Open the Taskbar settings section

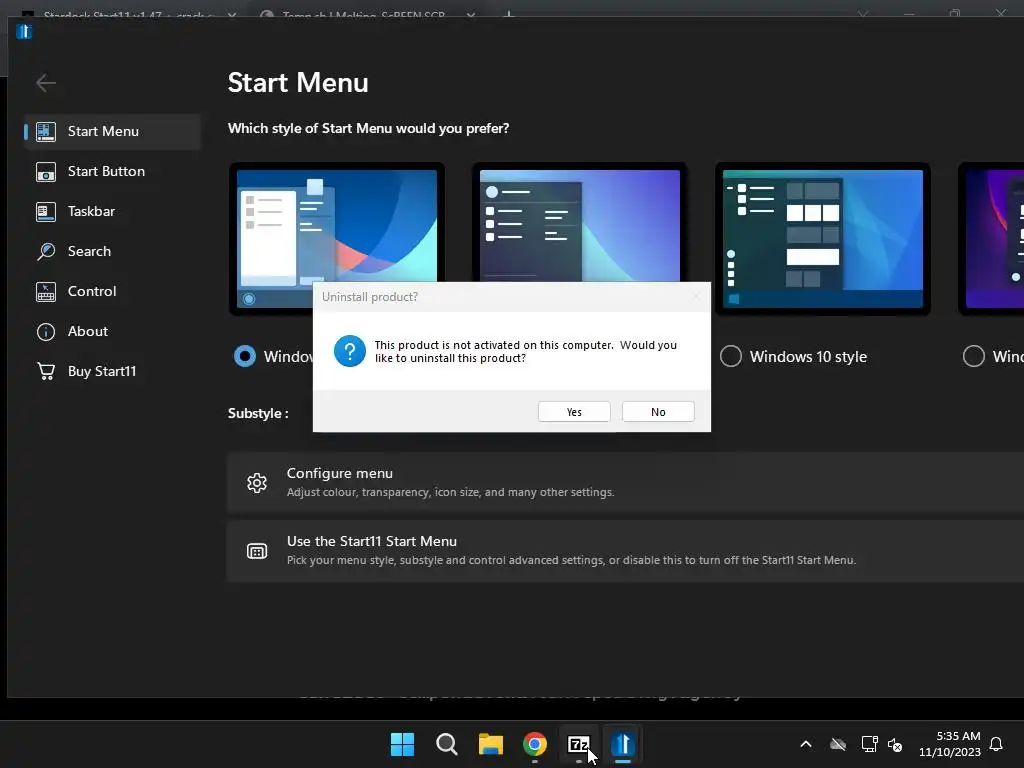112,211
